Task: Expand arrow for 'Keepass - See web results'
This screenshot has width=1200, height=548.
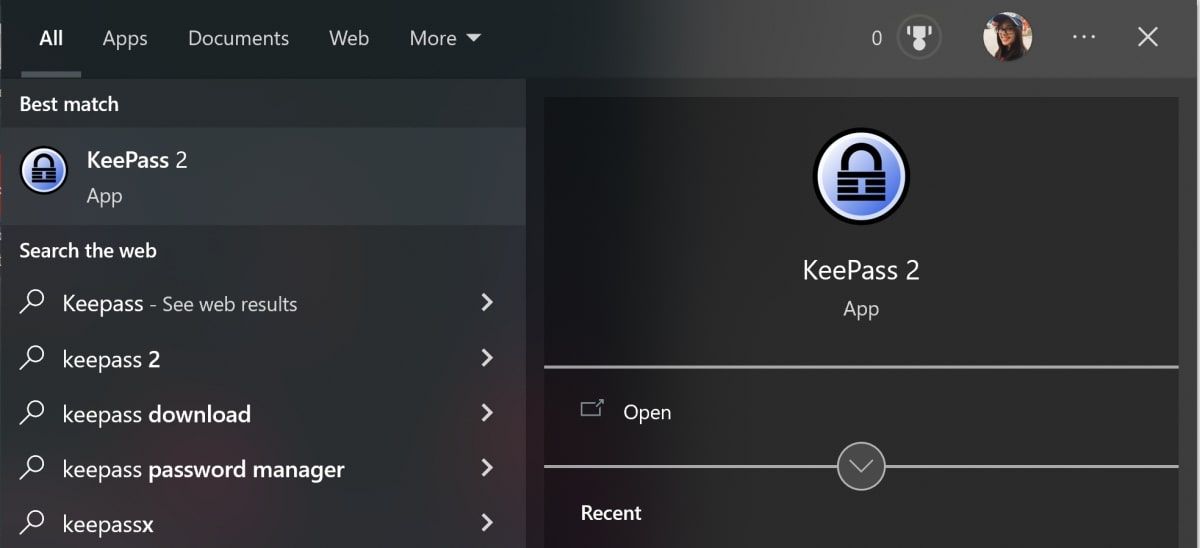Action: 487,302
